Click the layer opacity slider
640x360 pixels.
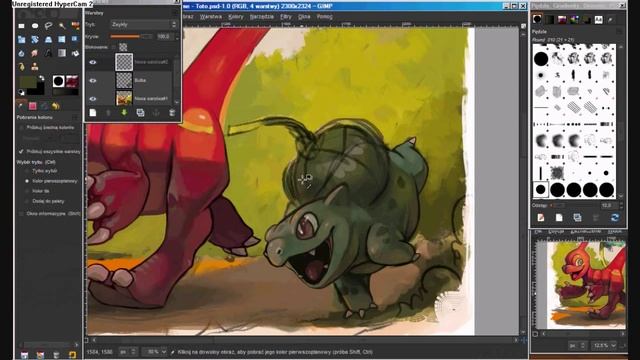pyautogui.click(x=131, y=36)
